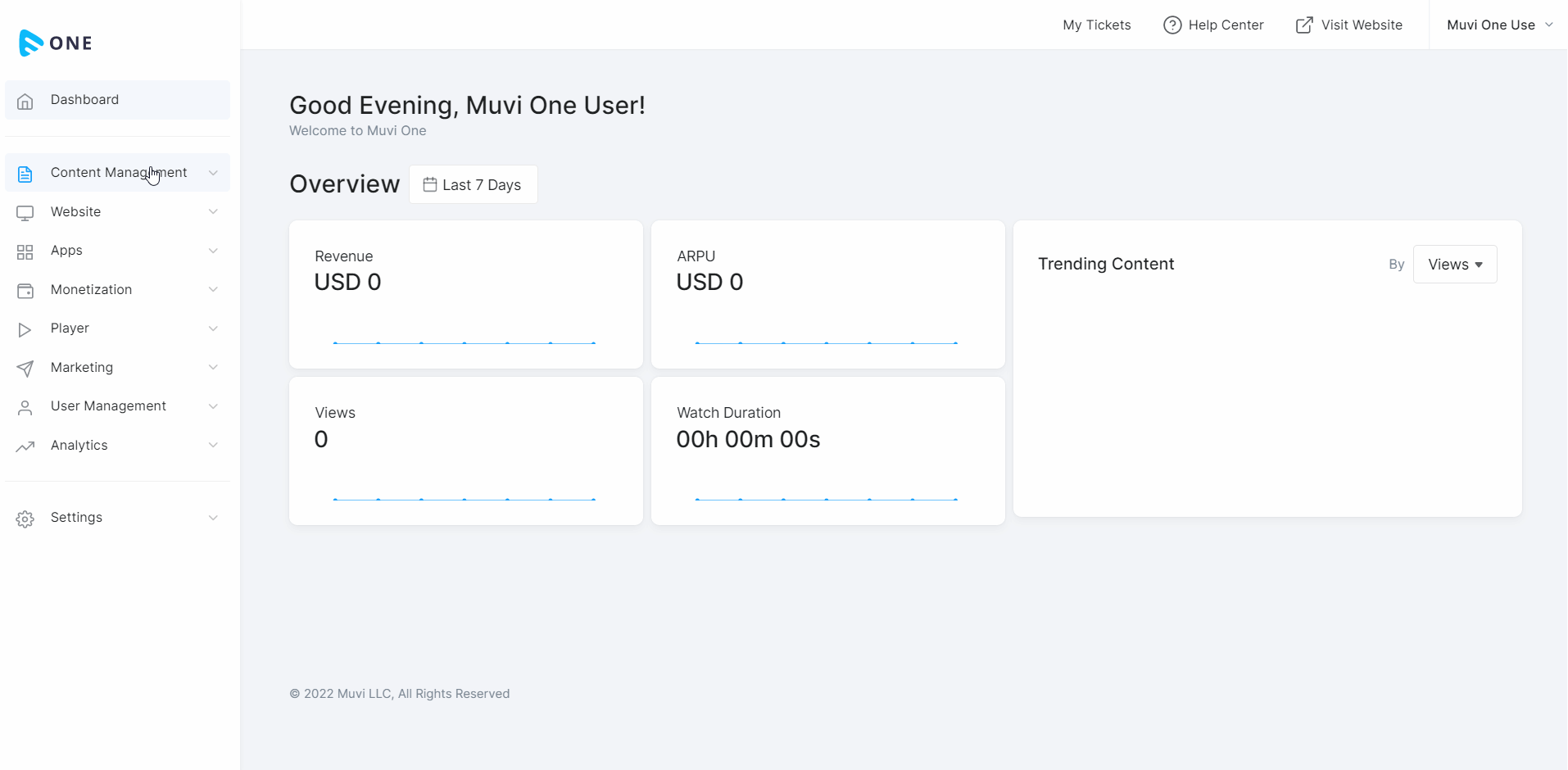Click the Monetization wallet icon
The image size is (1568, 770).
click(x=25, y=291)
